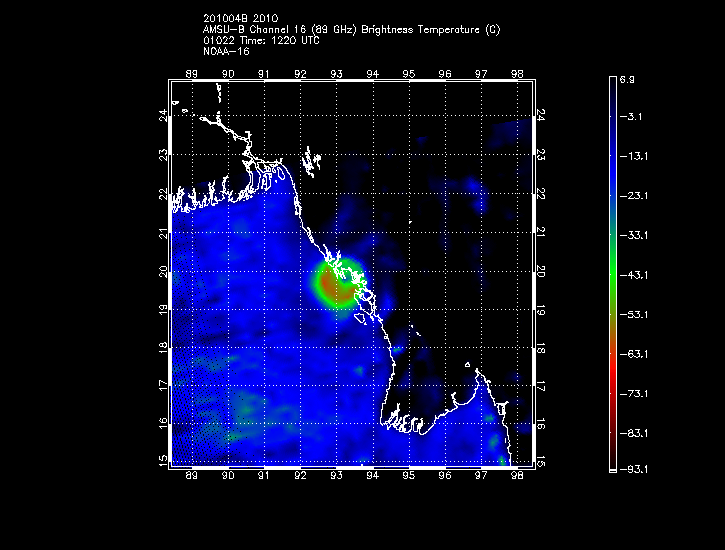
Task: Click latitude 19 on the right axis
Action: coord(541,312)
